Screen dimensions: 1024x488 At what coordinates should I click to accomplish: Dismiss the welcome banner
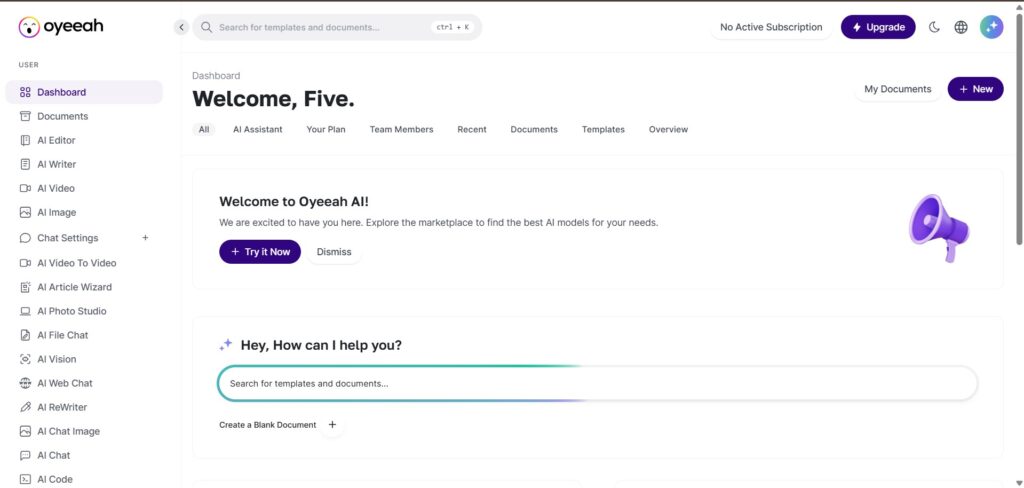[334, 252]
